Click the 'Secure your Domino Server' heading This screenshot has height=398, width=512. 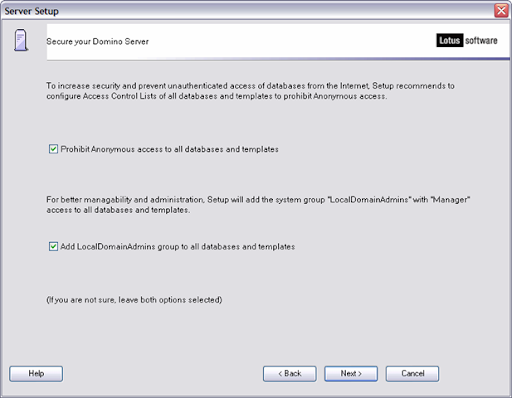(97, 42)
